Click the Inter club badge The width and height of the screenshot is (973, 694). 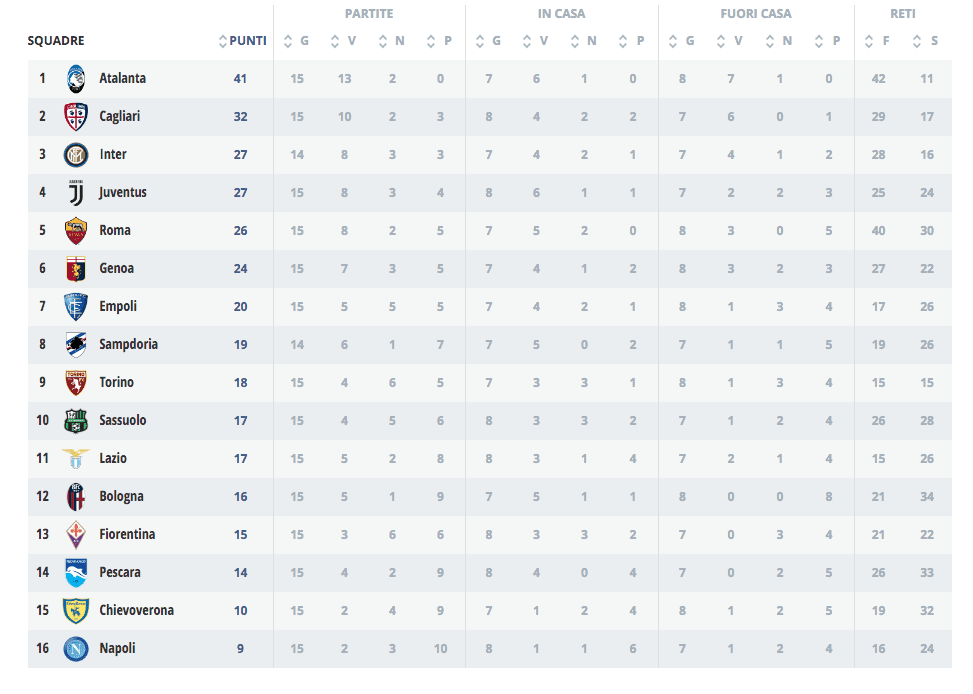[76, 155]
